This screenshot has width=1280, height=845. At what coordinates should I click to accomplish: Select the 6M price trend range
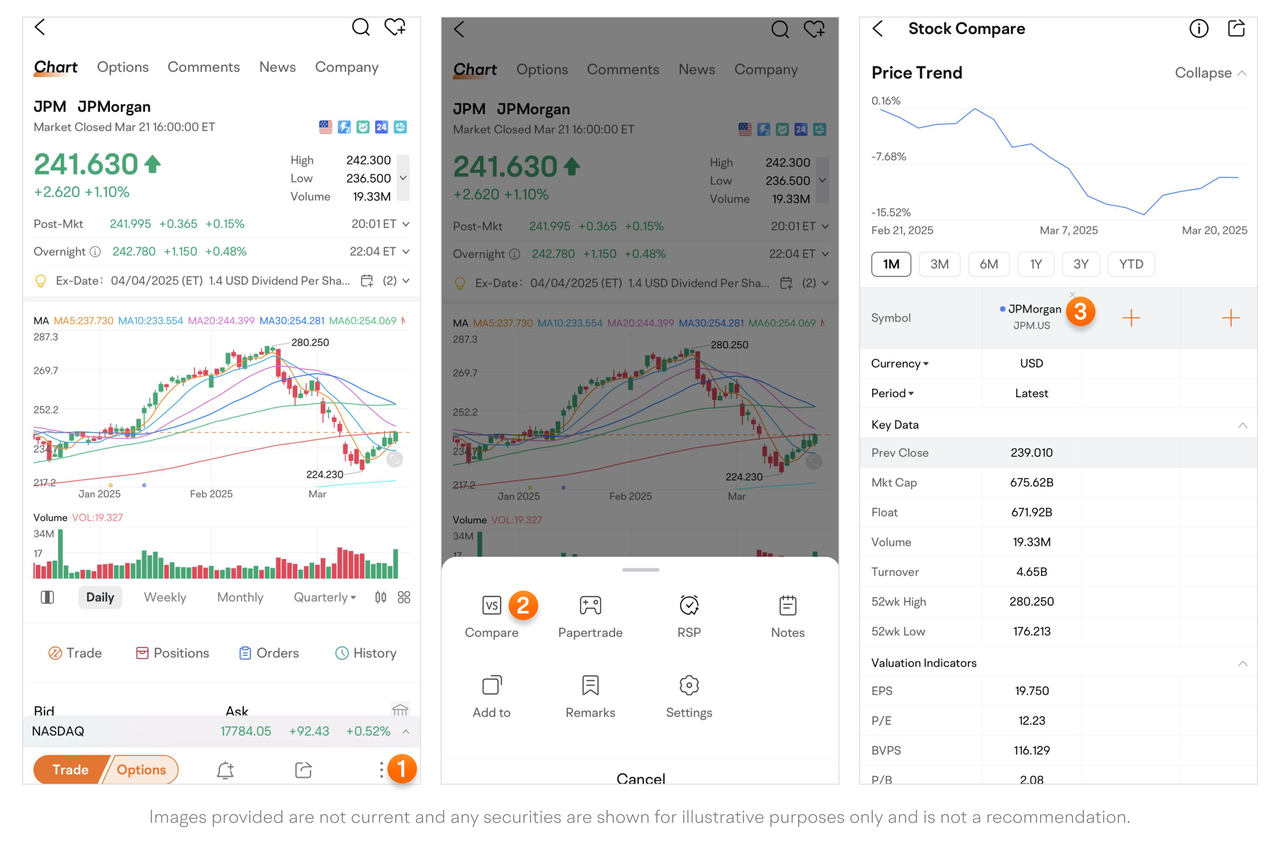coord(989,264)
